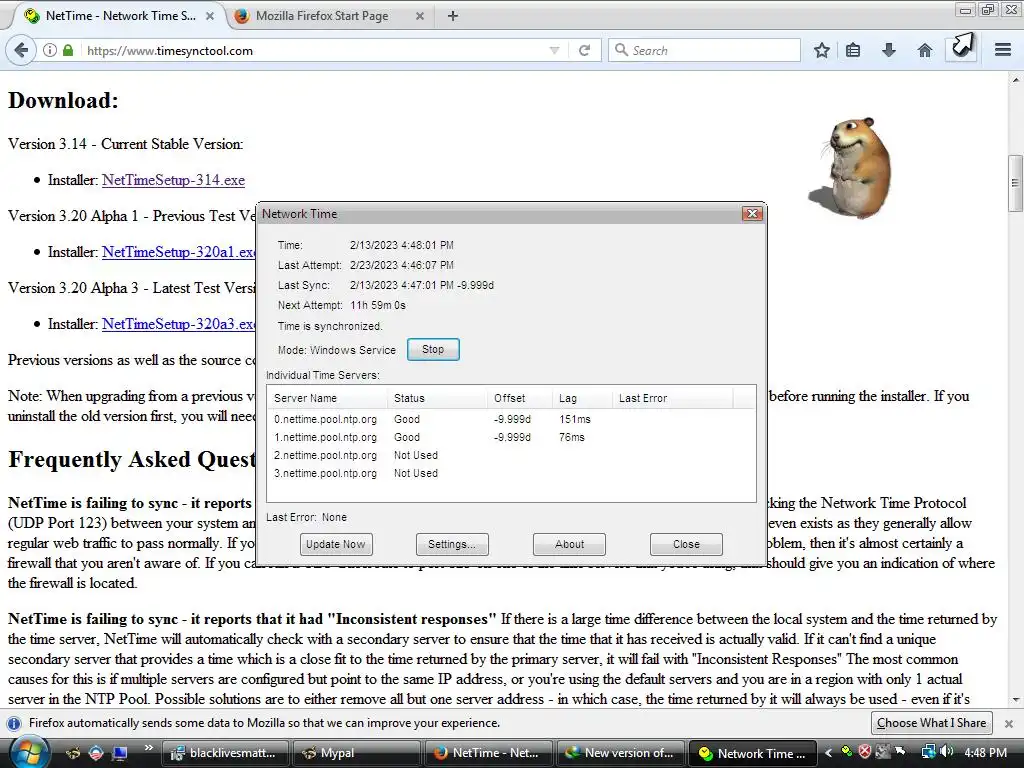The width and height of the screenshot is (1024, 768).
Task: Go back with the Firefox back arrow
Action: point(21,50)
